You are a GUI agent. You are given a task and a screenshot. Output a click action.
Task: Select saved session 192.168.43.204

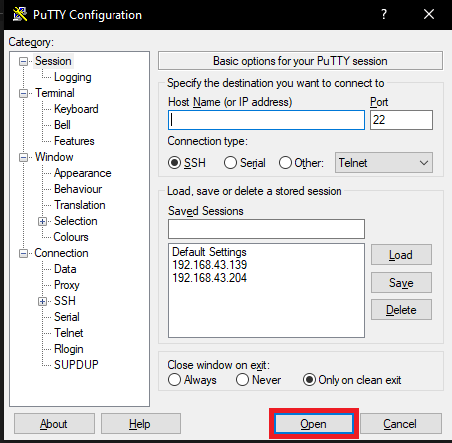pos(209,278)
